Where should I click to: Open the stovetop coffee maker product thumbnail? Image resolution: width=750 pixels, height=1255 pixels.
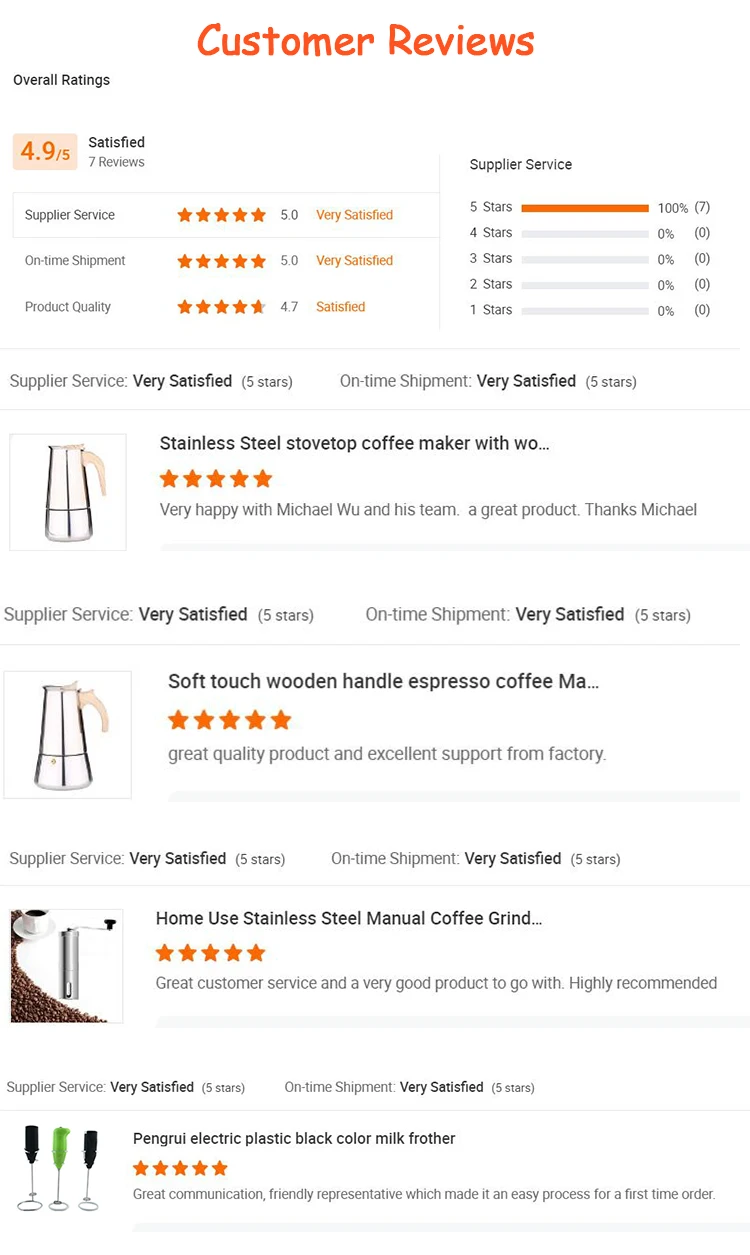68,492
